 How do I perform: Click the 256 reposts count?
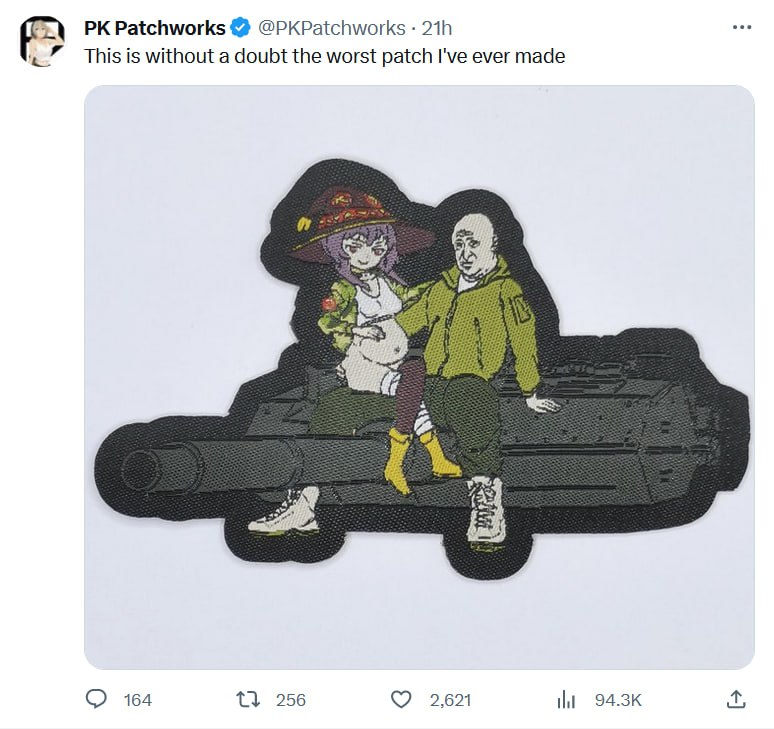point(291,700)
